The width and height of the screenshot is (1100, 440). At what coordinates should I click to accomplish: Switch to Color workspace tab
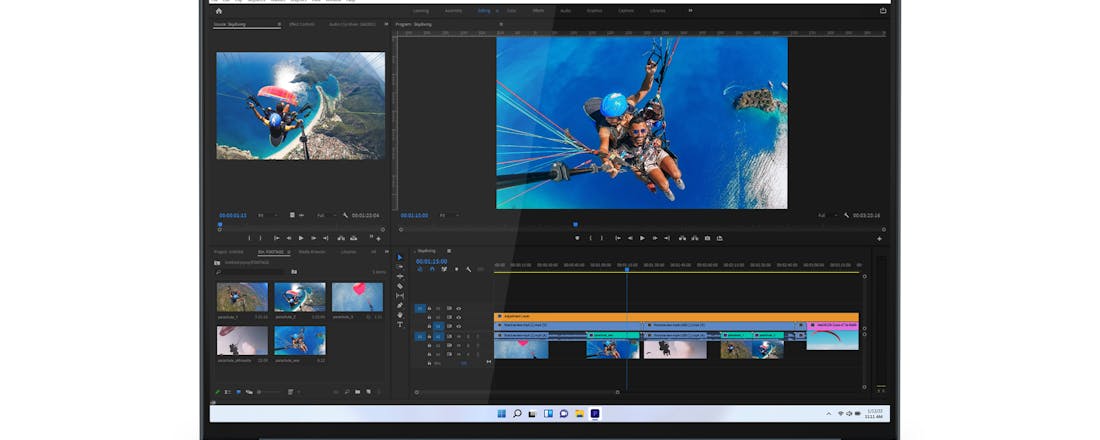pos(511,11)
